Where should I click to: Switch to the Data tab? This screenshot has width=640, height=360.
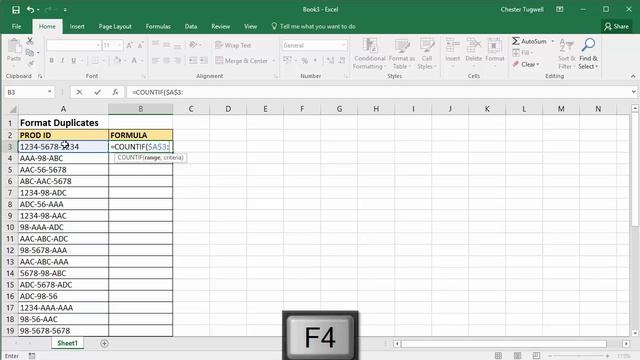191,27
